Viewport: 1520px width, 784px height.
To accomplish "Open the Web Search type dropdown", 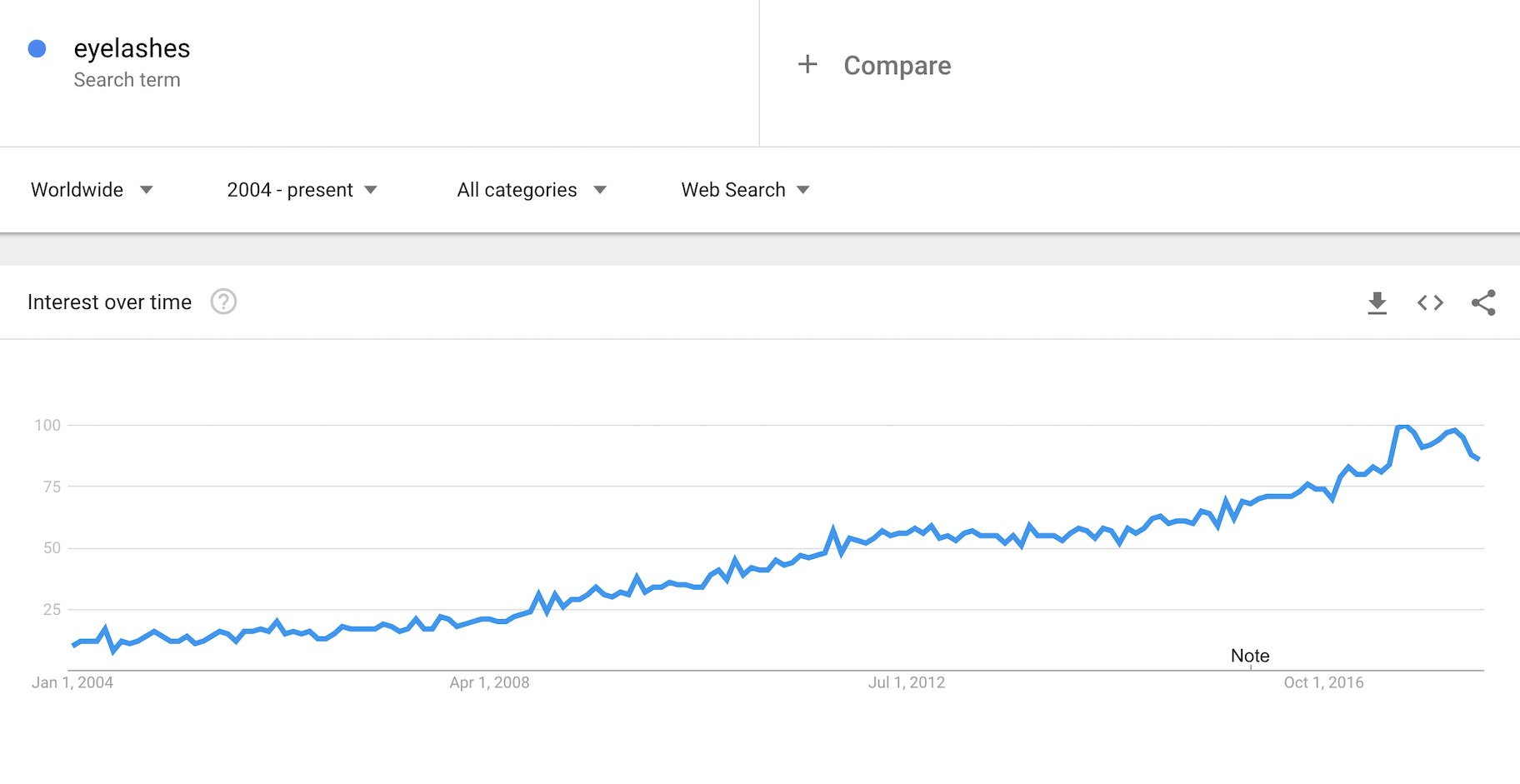I will (745, 190).
